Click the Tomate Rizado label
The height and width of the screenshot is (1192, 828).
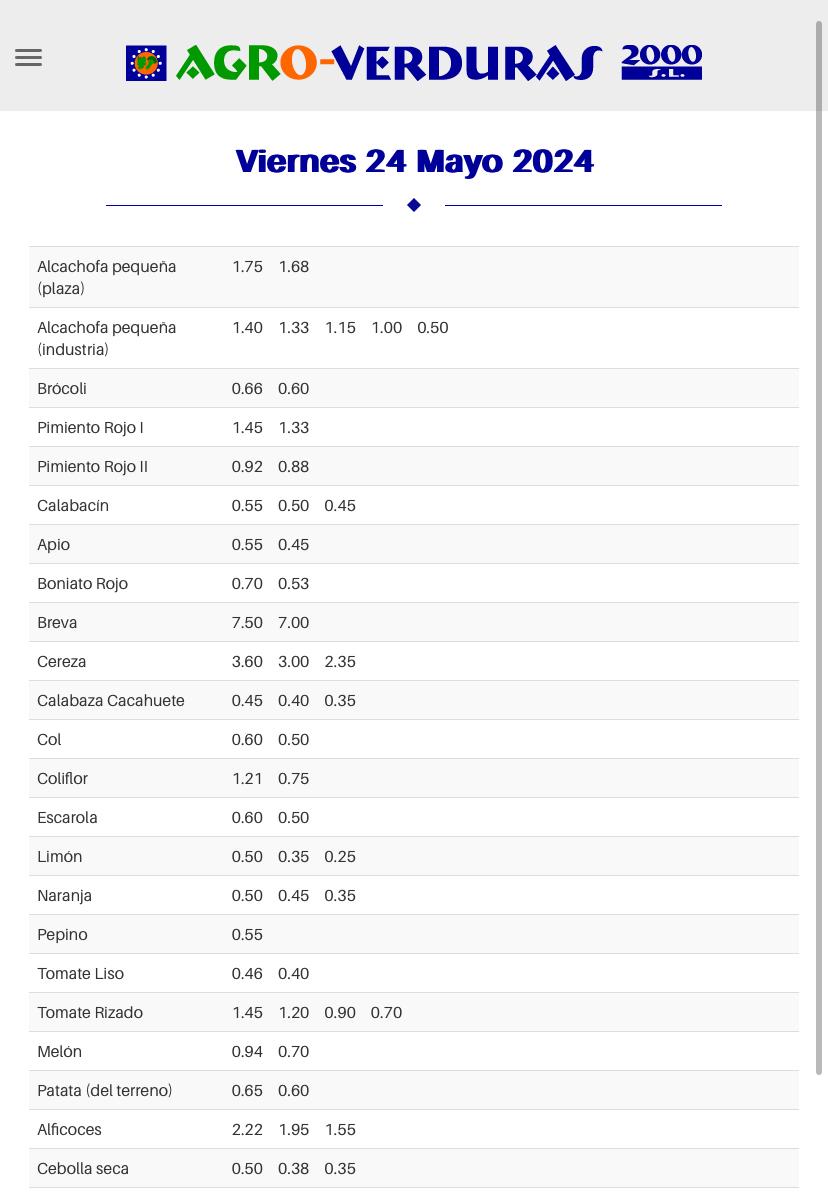point(90,1013)
